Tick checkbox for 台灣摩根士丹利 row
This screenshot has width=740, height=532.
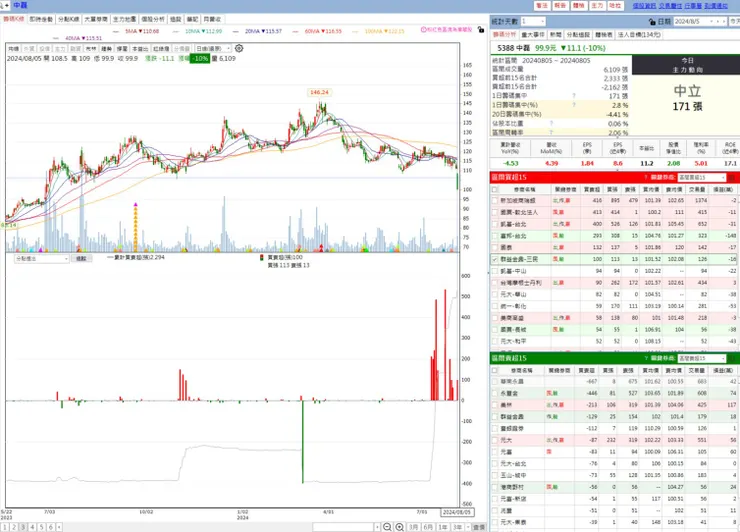(x=495, y=283)
